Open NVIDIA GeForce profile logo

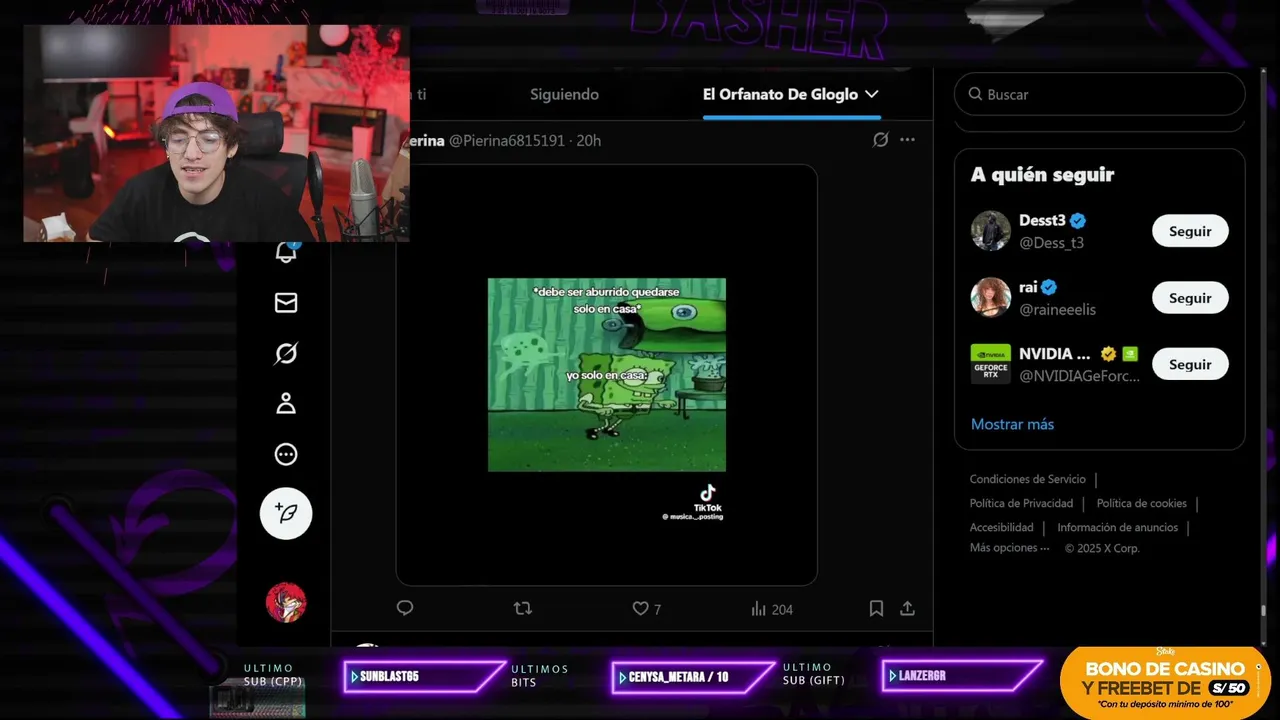(x=991, y=364)
